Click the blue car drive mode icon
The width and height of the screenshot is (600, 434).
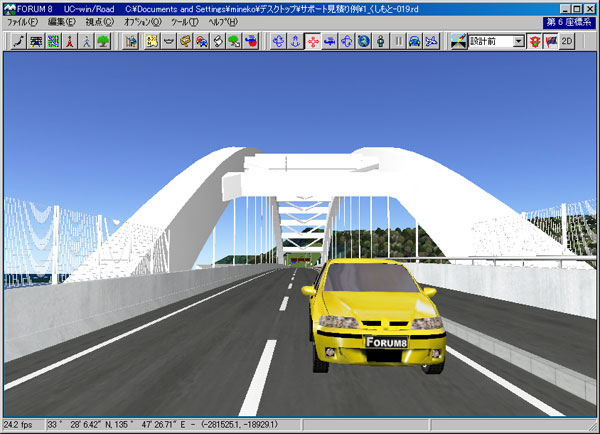pyautogui.click(x=415, y=41)
